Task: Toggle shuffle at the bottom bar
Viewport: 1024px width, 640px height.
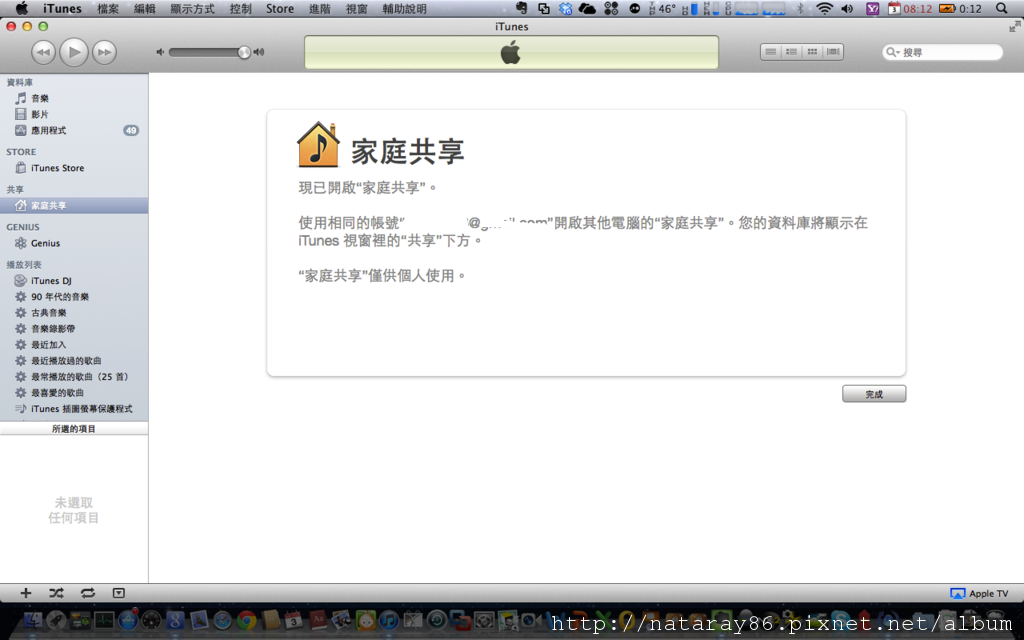Action: point(56,593)
